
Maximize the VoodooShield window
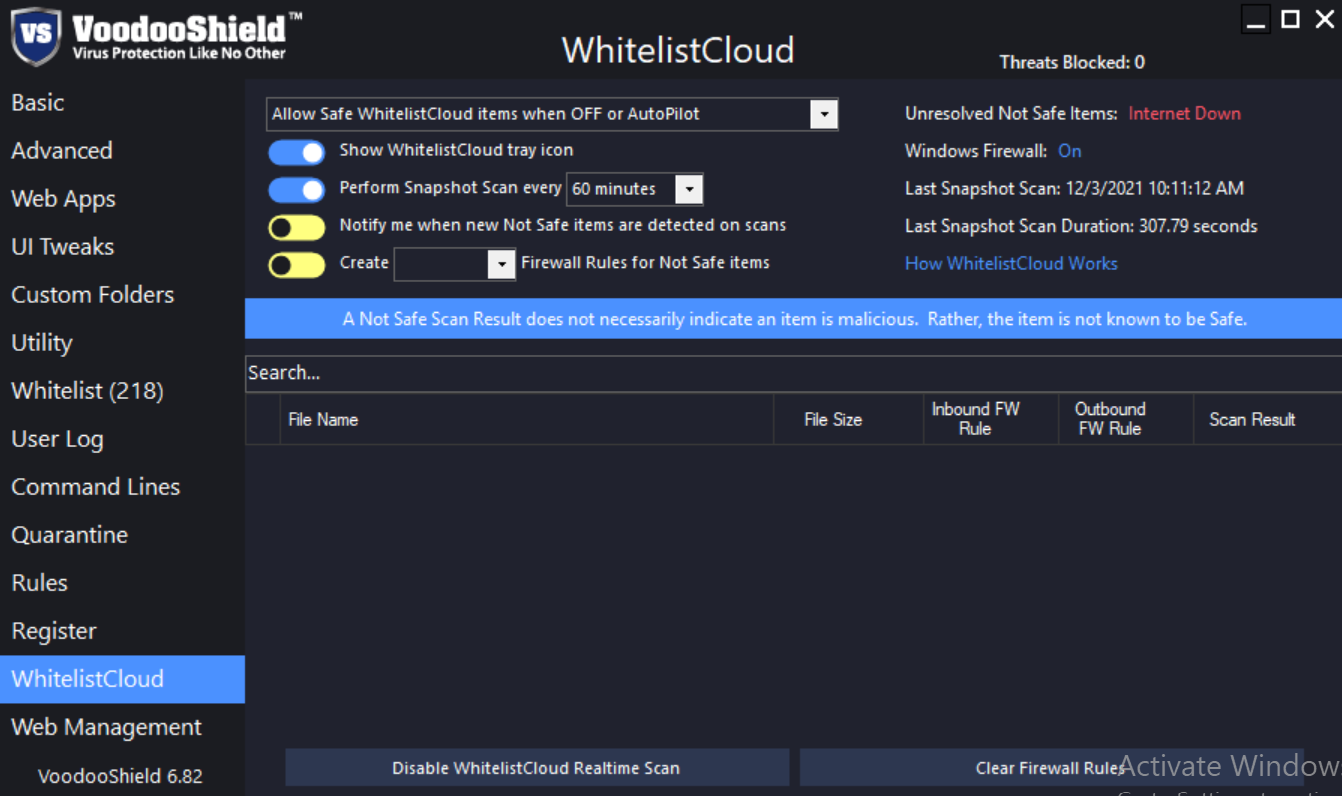tap(1291, 19)
